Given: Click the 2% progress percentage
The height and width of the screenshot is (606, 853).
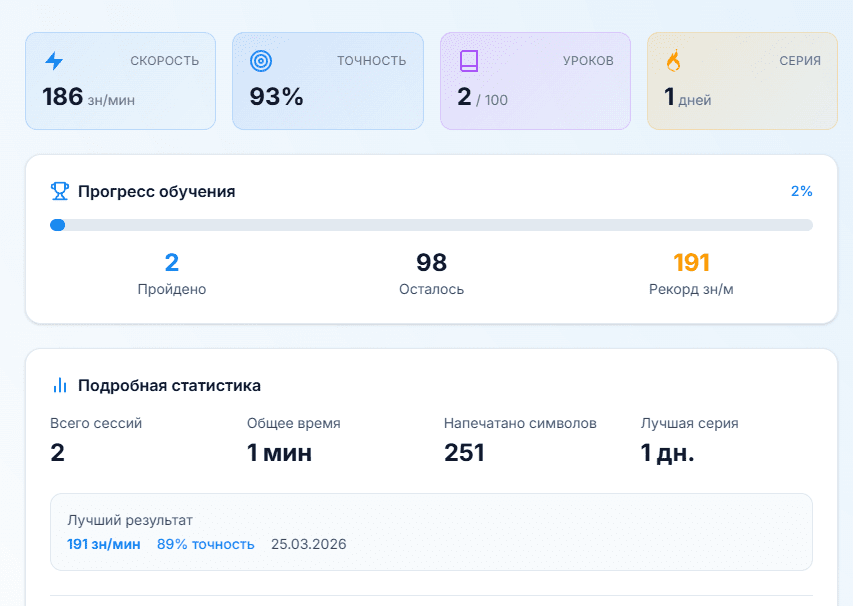Looking at the screenshot, I should coord(801,191).
